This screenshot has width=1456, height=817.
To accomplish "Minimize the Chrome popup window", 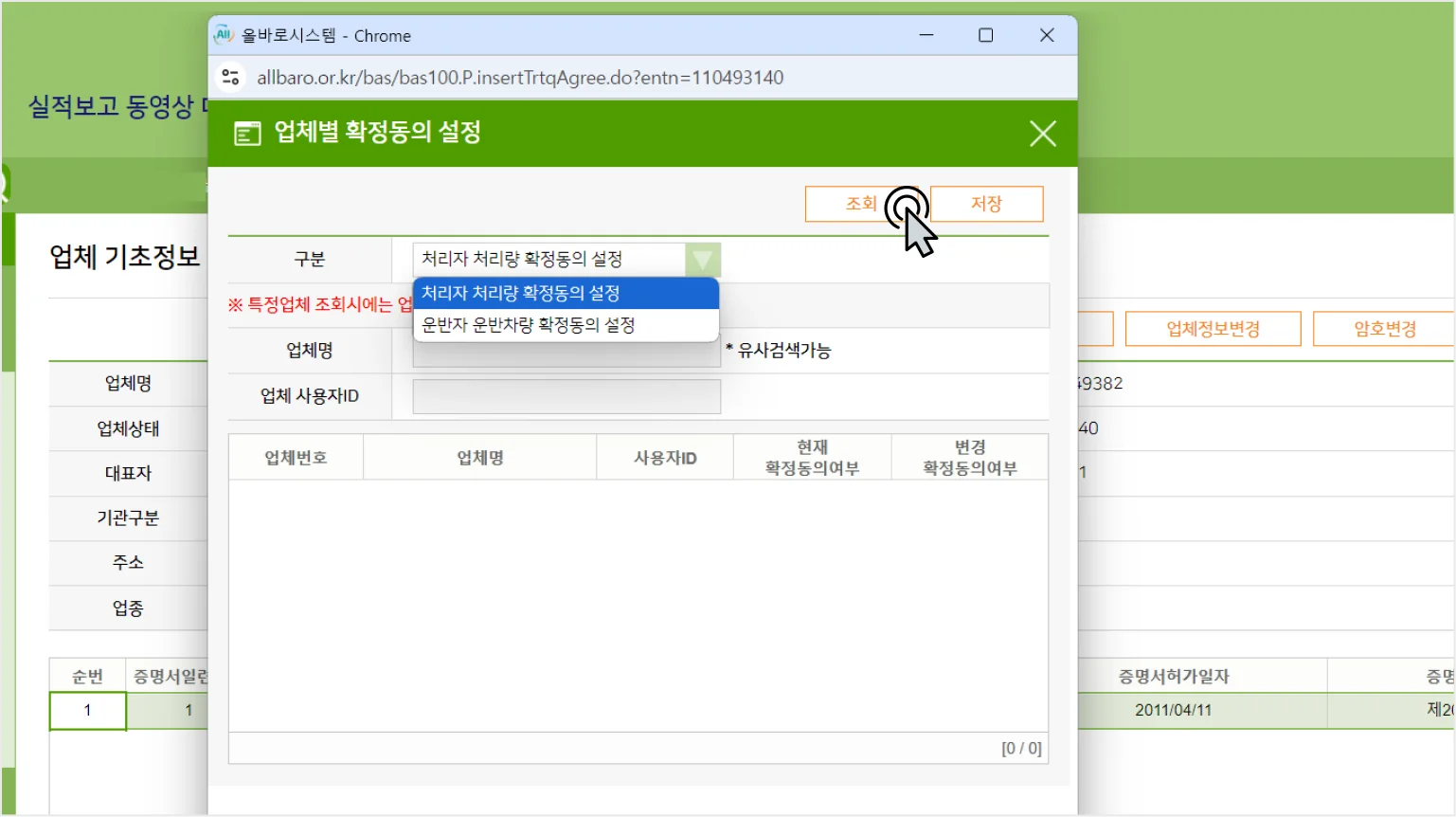I will (926, 35).
